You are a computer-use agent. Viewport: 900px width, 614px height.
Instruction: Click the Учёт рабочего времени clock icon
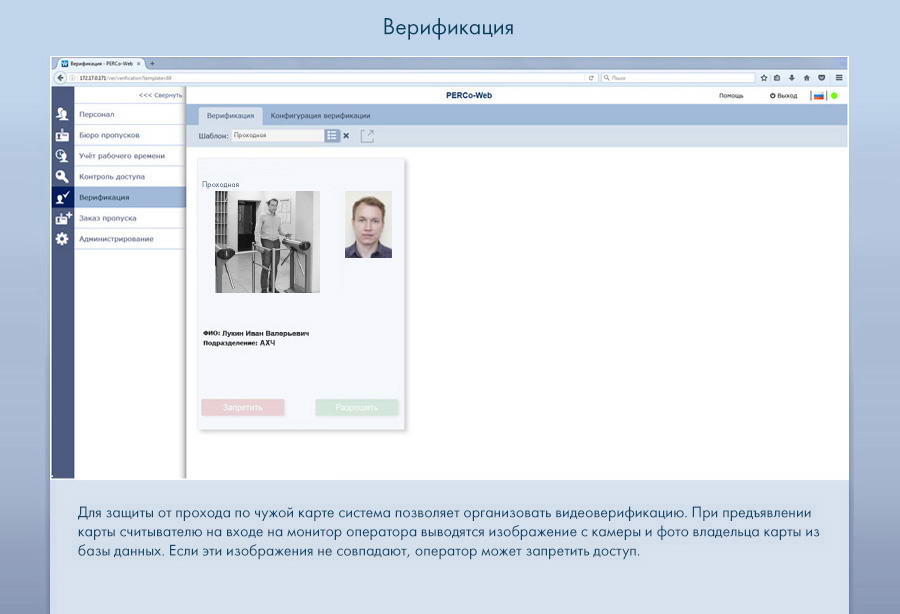62,156
